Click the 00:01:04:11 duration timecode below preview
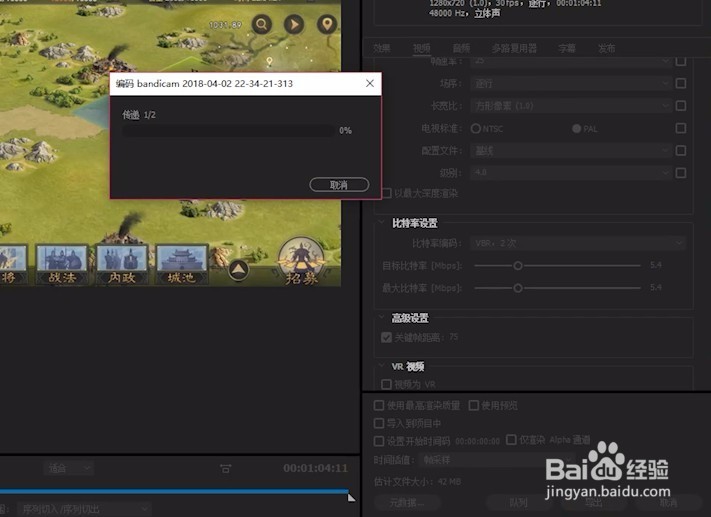The width and height of the screenshot is (711, 517). [315, 468]
